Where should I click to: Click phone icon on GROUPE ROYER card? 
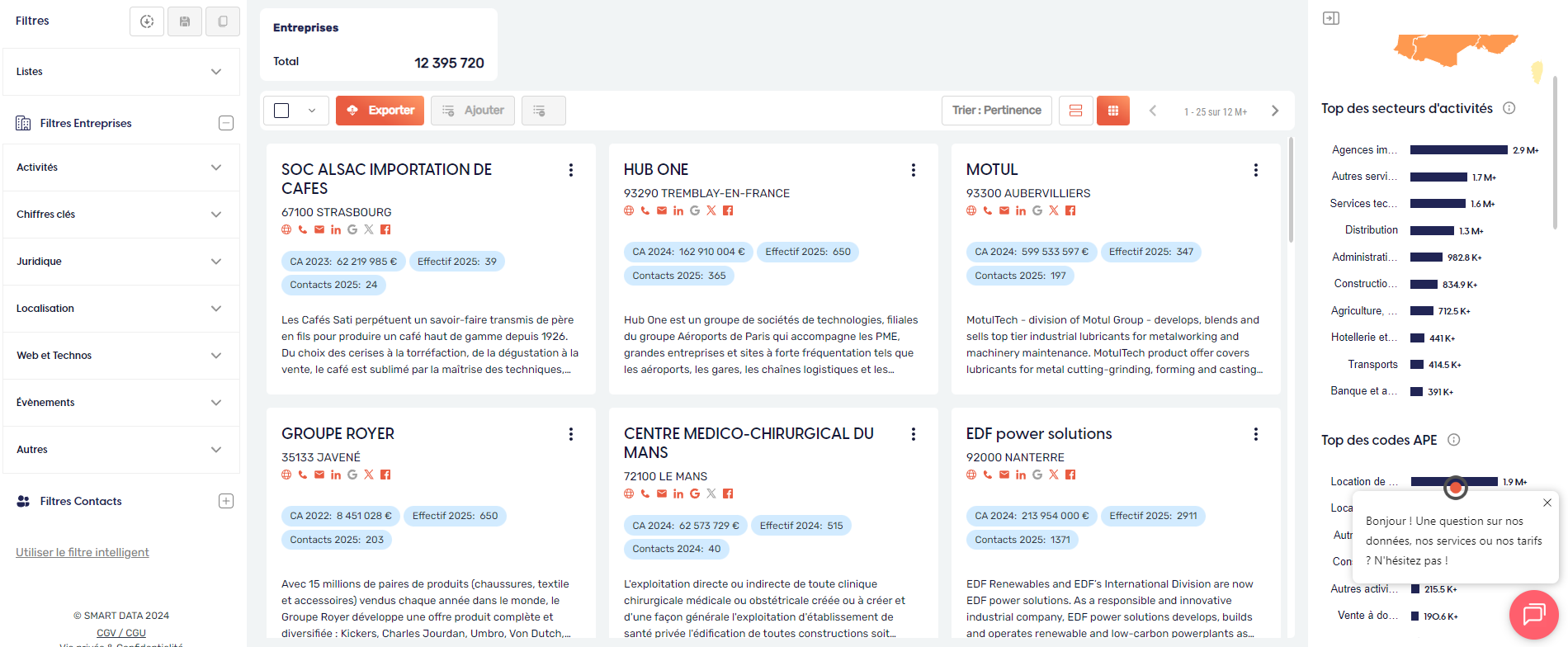(x=303, y=475)
